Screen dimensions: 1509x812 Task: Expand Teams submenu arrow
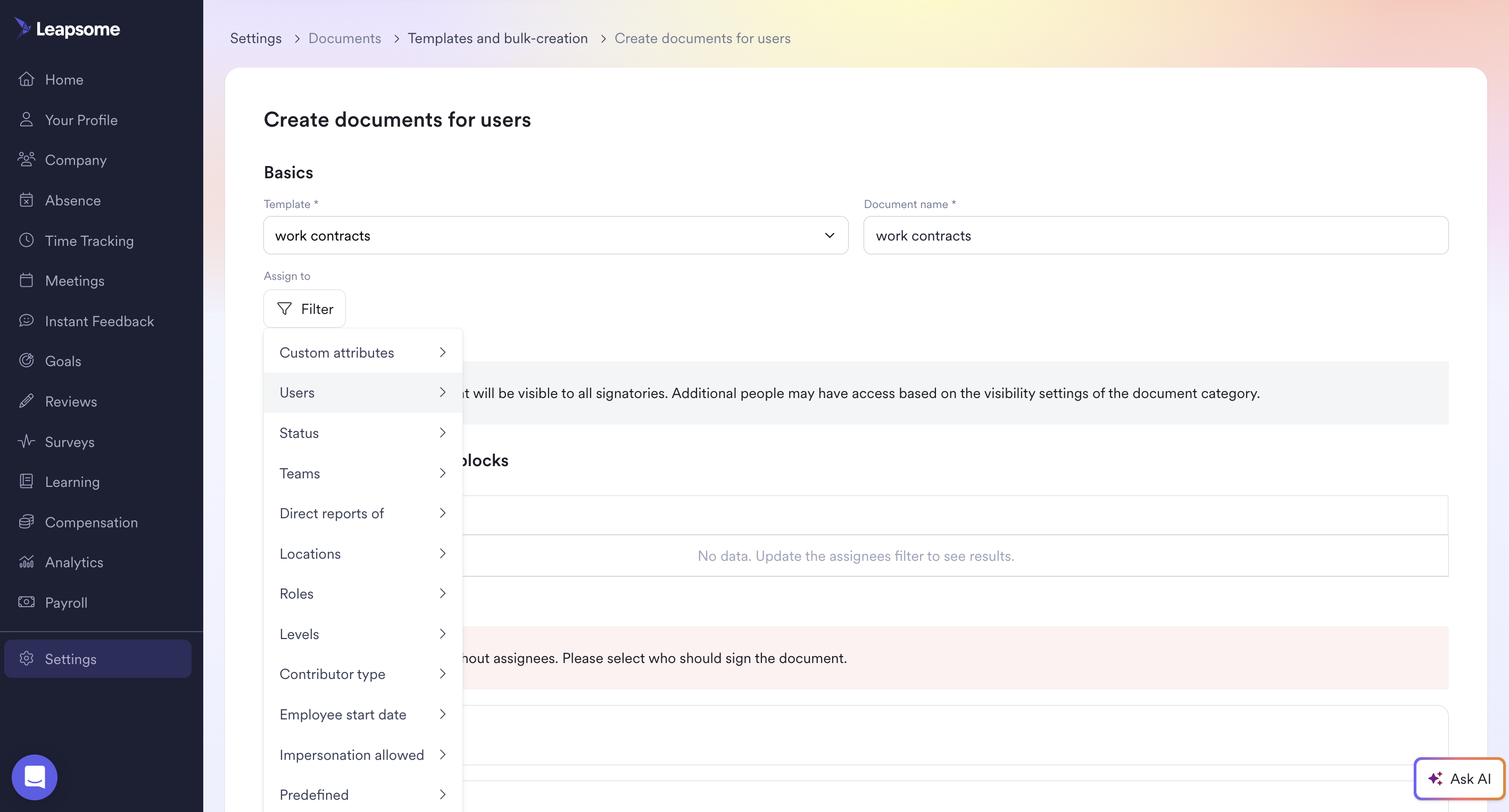pos(443,473)
